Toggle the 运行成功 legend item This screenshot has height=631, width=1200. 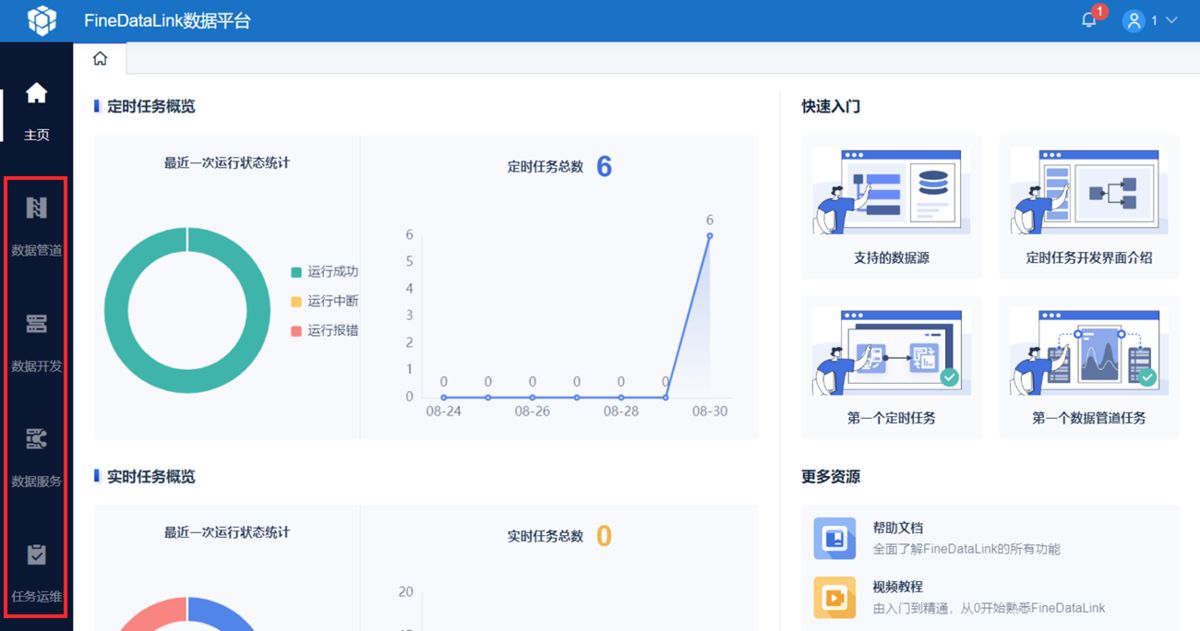(324, 272)
